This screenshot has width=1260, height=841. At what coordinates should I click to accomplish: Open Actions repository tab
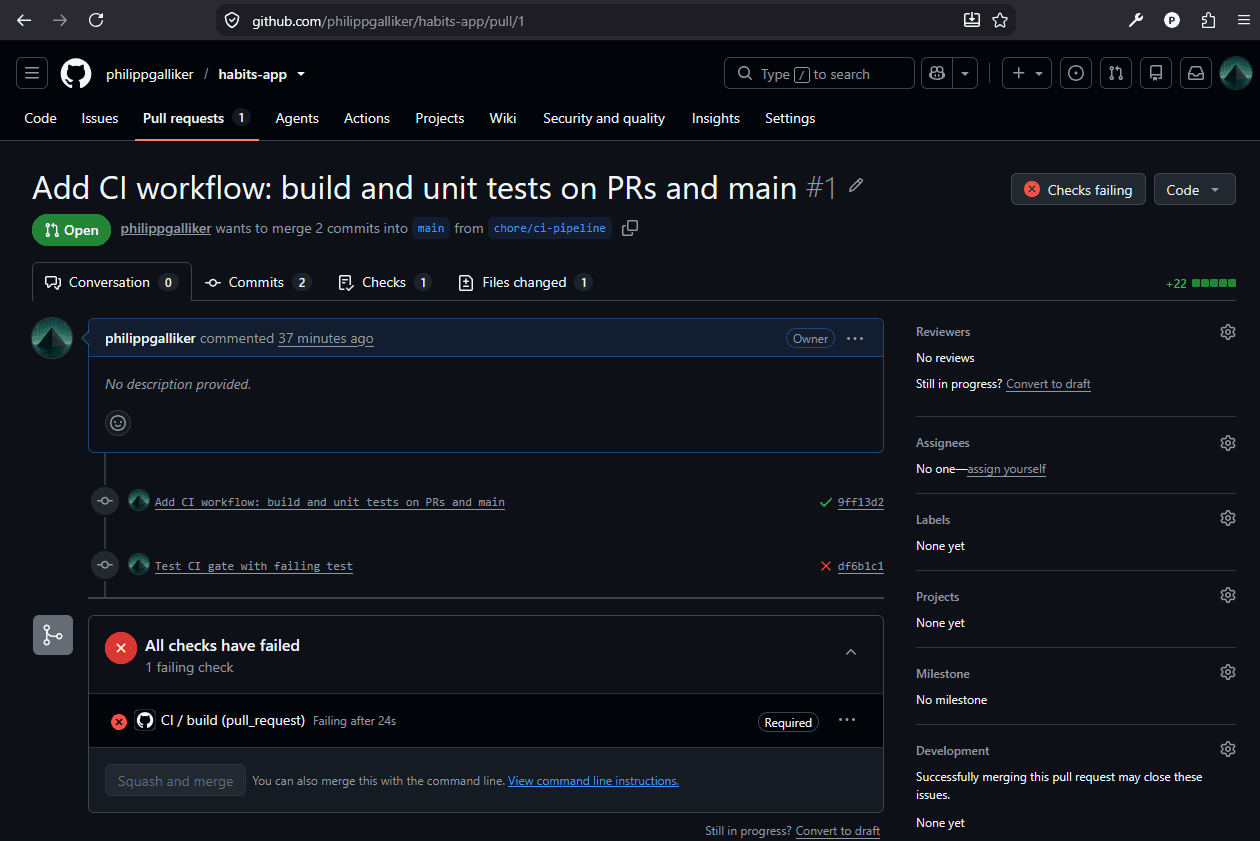tap(367, 118)
